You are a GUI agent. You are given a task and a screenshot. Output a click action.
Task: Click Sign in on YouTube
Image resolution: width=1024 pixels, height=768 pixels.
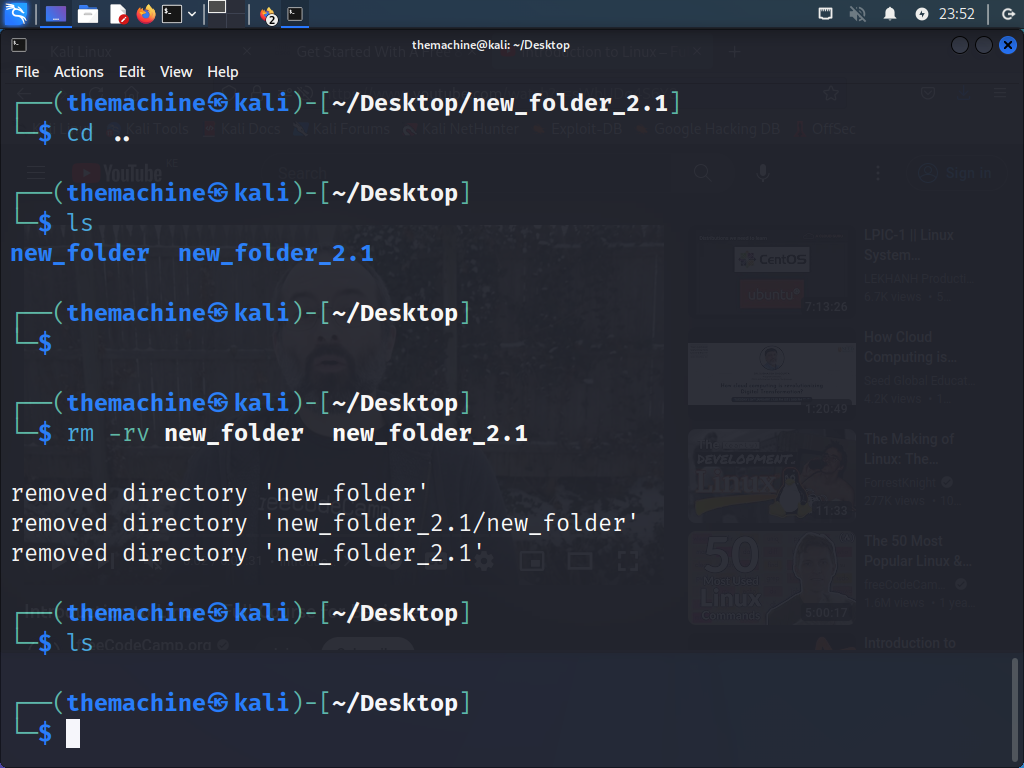(x=953, y=172)
